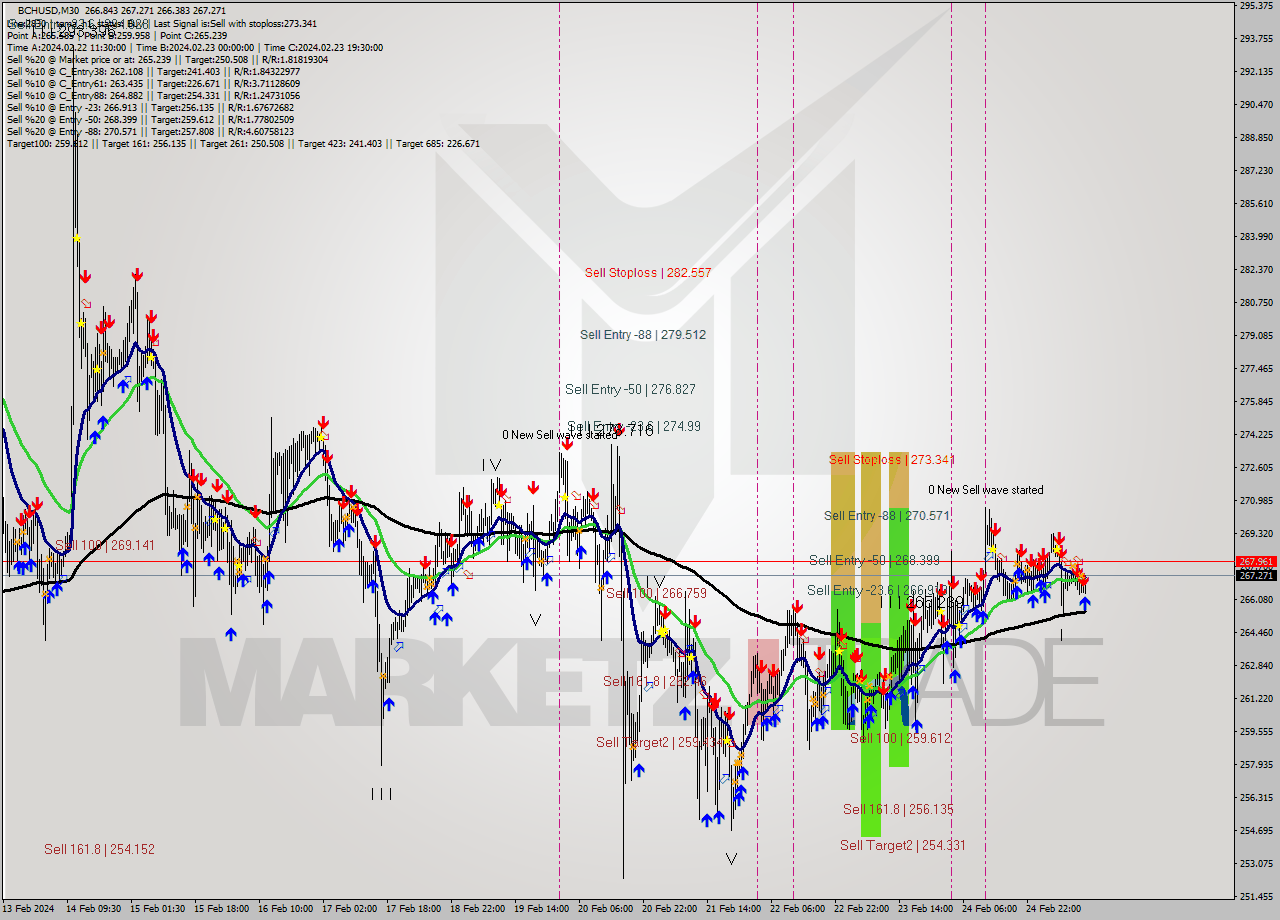Click the 290.470 price axis label
The image size is (1280, 920).
tap(1256, 104)
